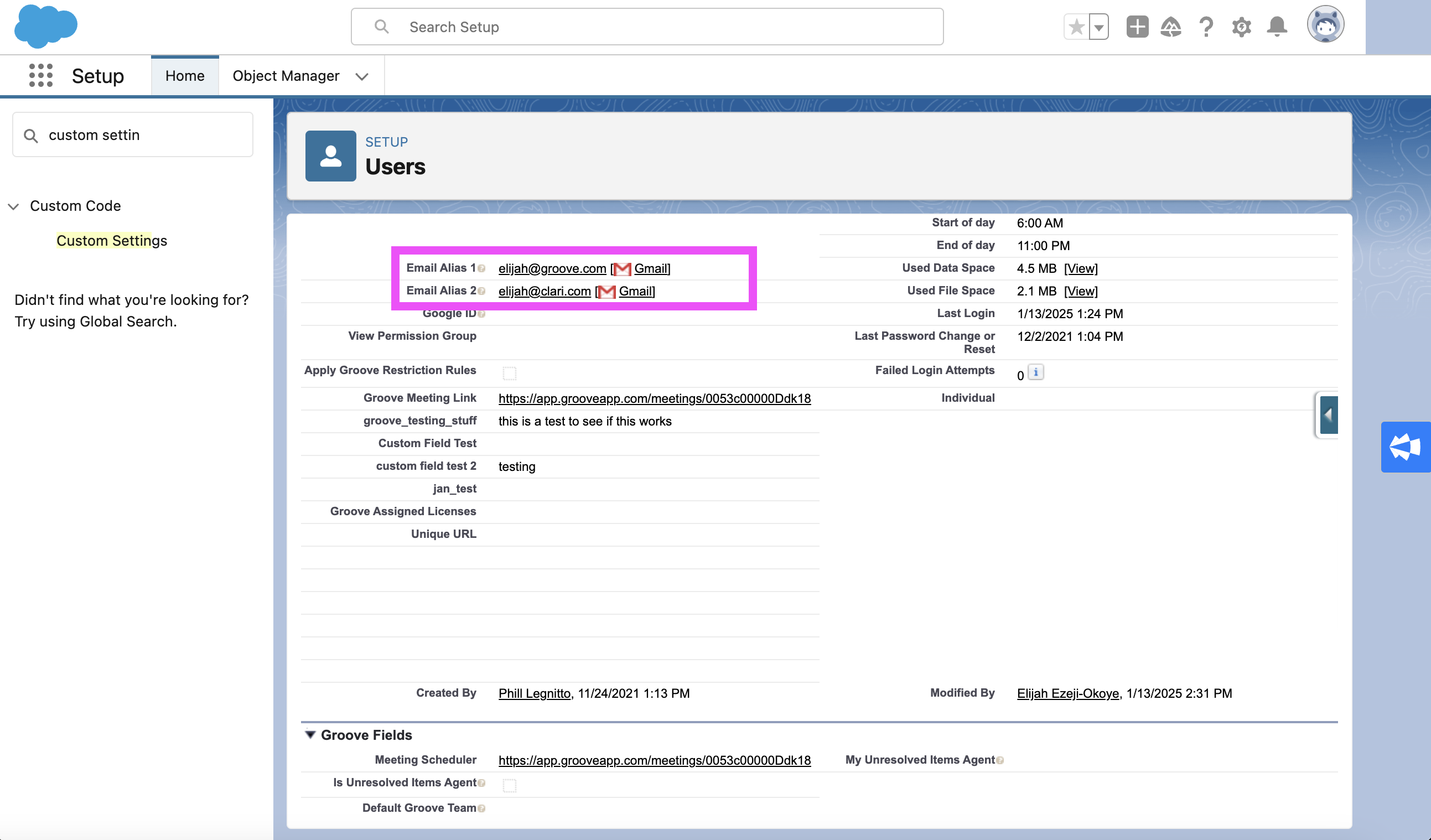Open the elijah@groove.com email link

point(552,268)
